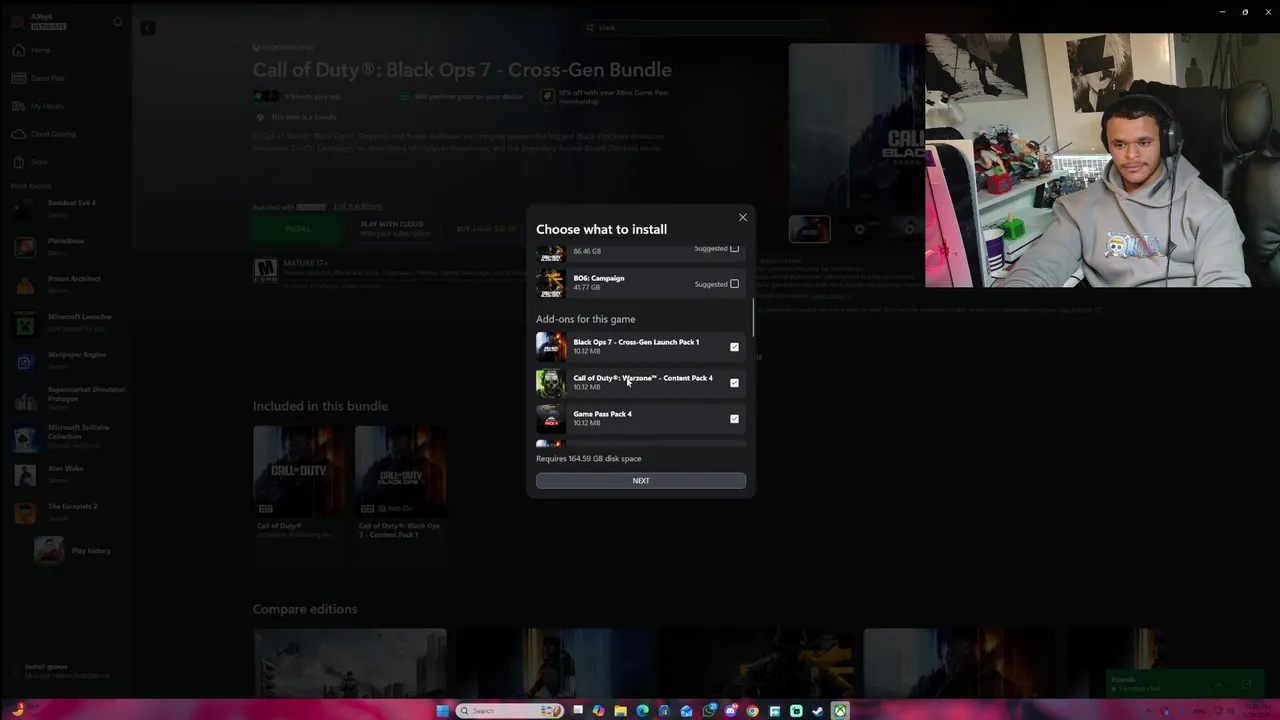Check the BO6: Campaign suggested checkbox
Image resolution: width=1280 pixels, height=720 pixels.
tap(734, 284)
